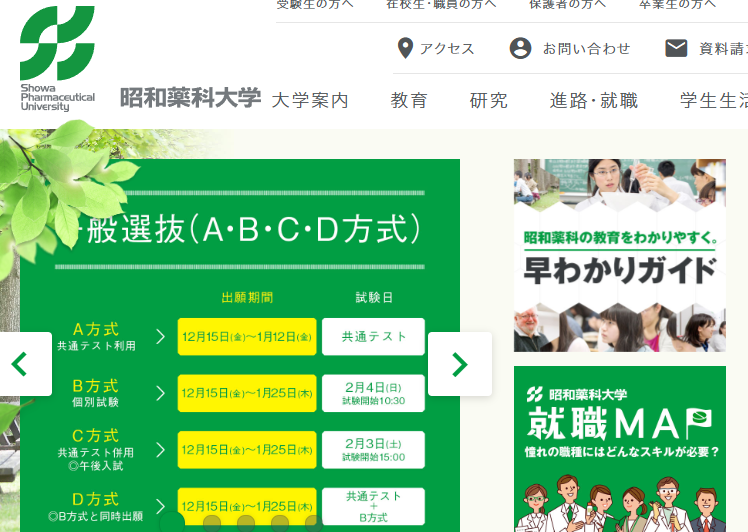Click A方式 application period 12月15日〜1月12日
This screenshot has width=748, height=532.
click(x=247, y=337)
